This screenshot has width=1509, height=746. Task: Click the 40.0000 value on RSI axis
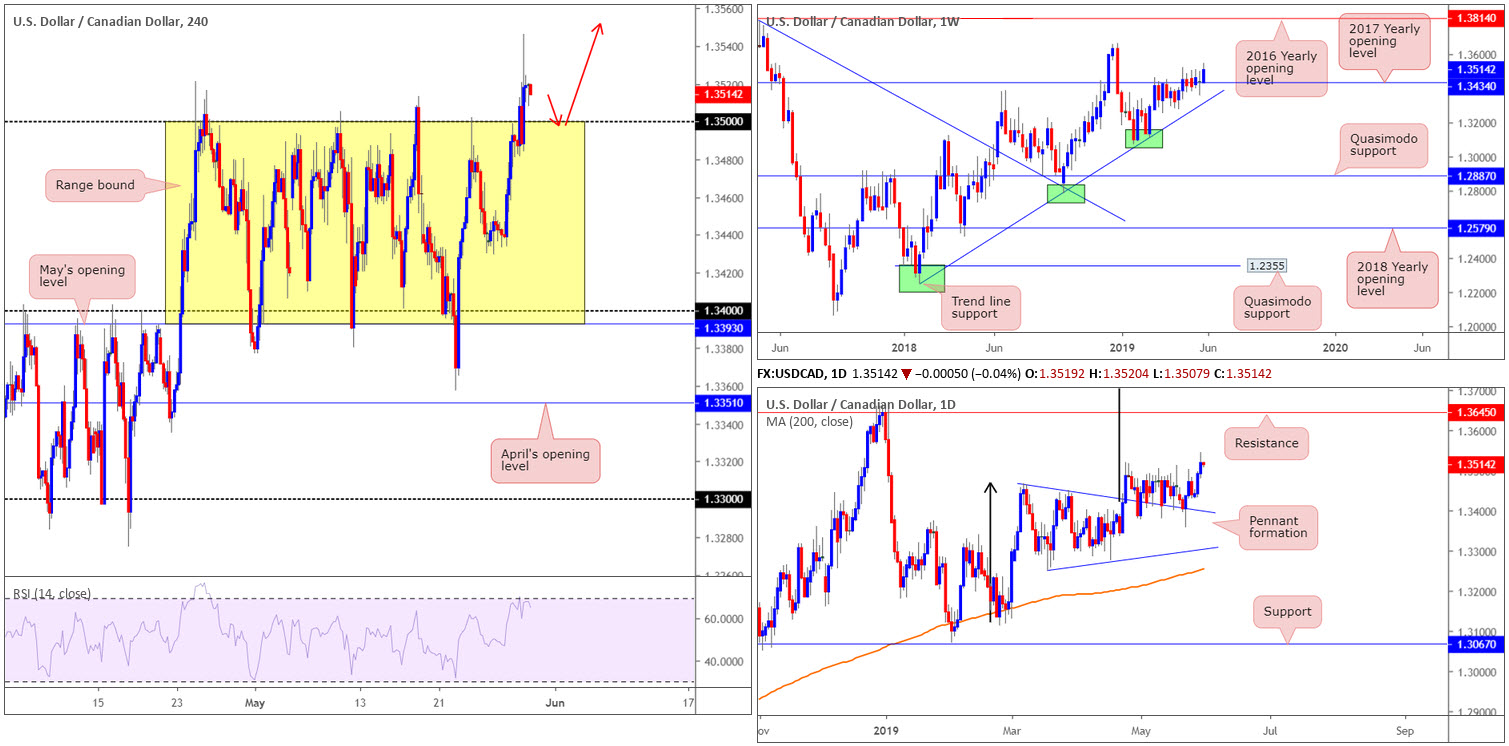724,662
